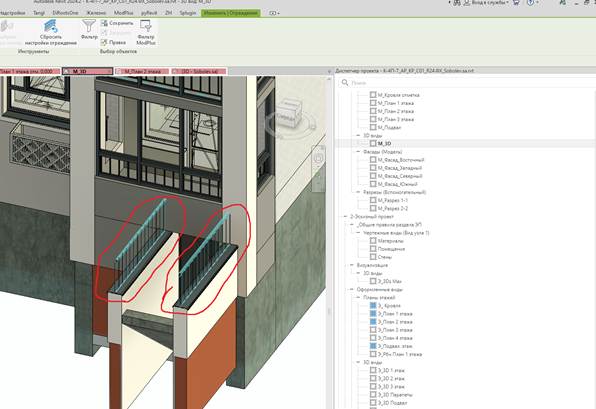The image size is (596, 409).
Task: Open the pyRevit ribbon tab
Action: 149,13
